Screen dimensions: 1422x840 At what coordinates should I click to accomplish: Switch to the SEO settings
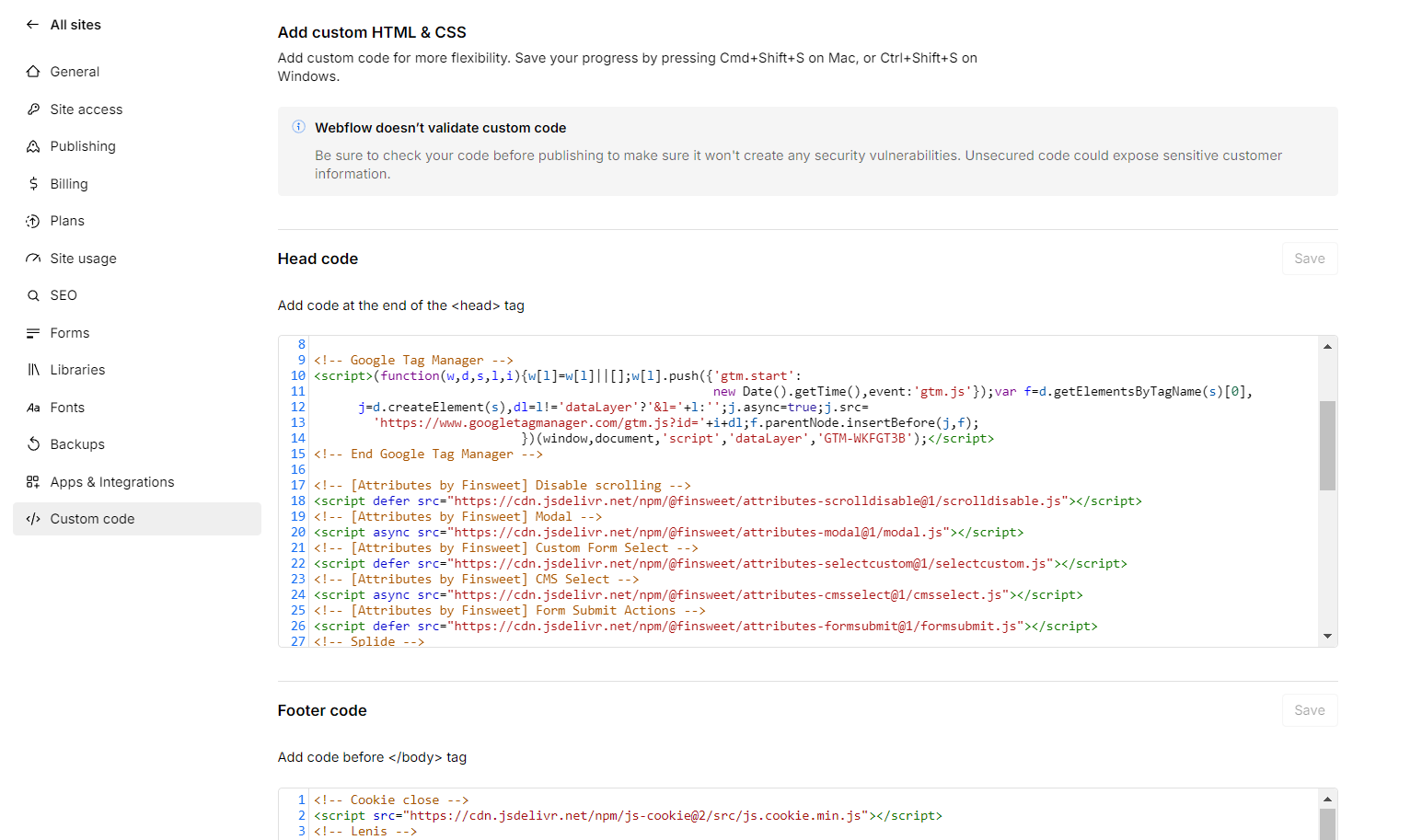point(137,295)
